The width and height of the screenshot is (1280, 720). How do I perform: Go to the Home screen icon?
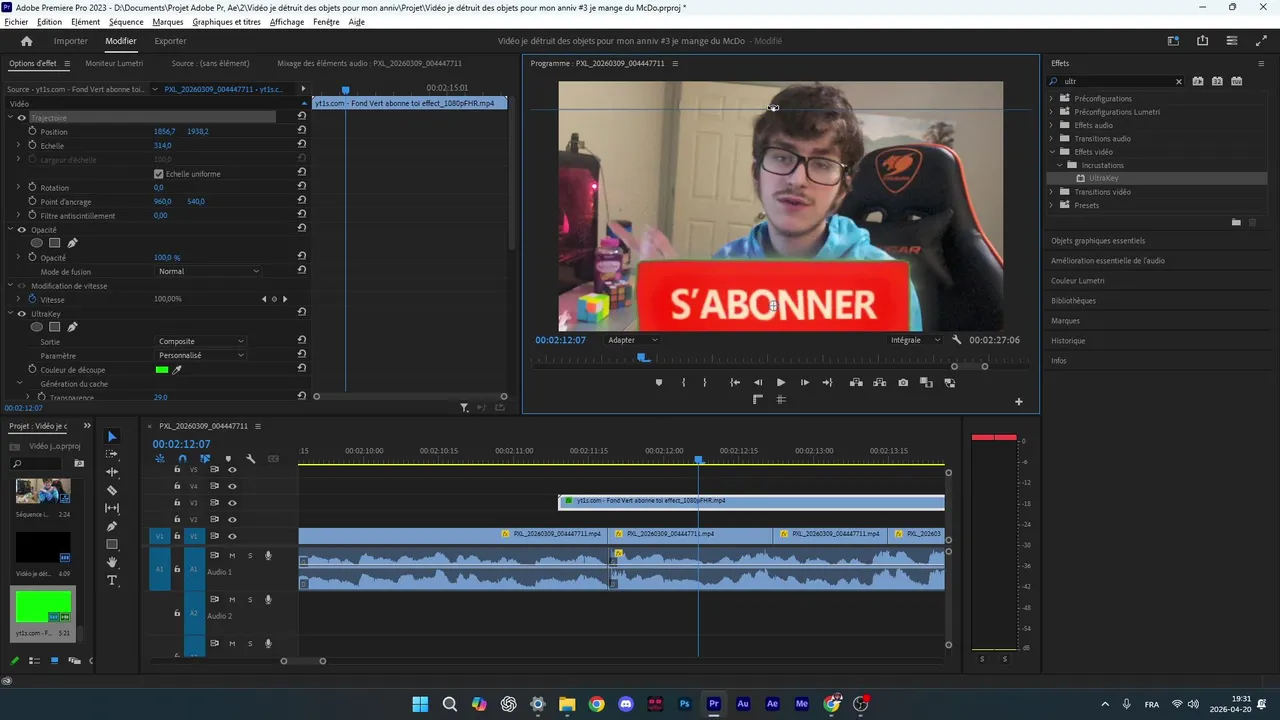tap(27, 41)
